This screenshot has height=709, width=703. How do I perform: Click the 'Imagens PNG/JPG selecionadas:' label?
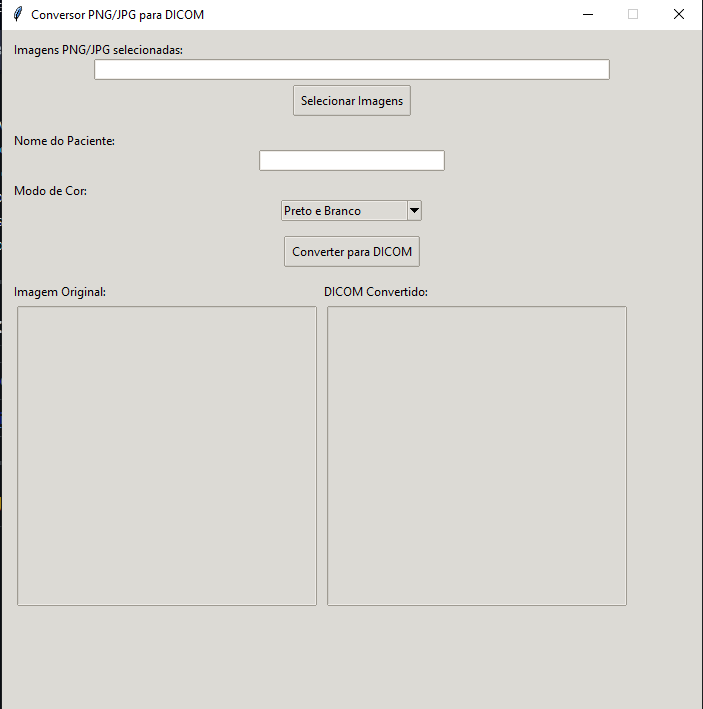click(98, 50)
